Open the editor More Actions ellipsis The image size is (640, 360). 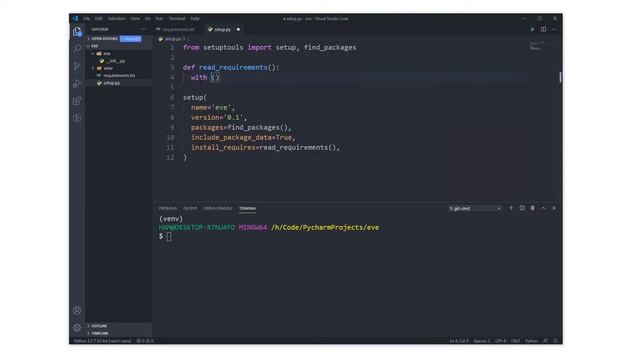[x=554, y=29]
